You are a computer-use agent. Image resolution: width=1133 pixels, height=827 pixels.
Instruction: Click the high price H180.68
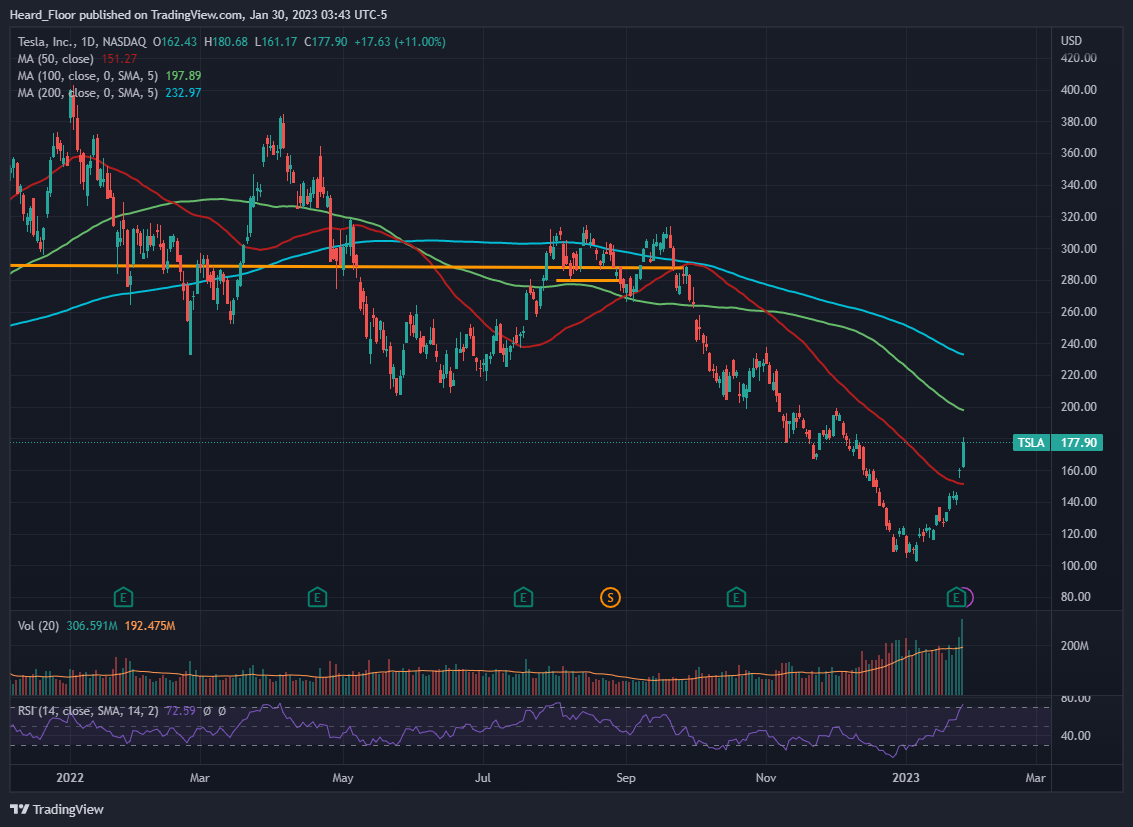[x=225, y=42]
